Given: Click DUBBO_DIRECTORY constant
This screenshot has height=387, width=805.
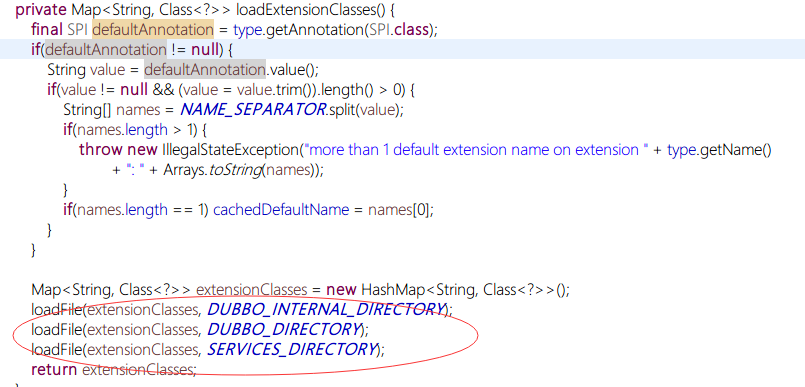Looking at the screenshot, I should click(284, 329).
